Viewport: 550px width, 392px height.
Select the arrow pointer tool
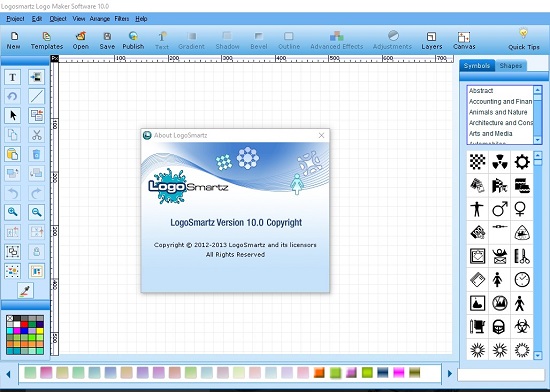[x=13, y=115]
